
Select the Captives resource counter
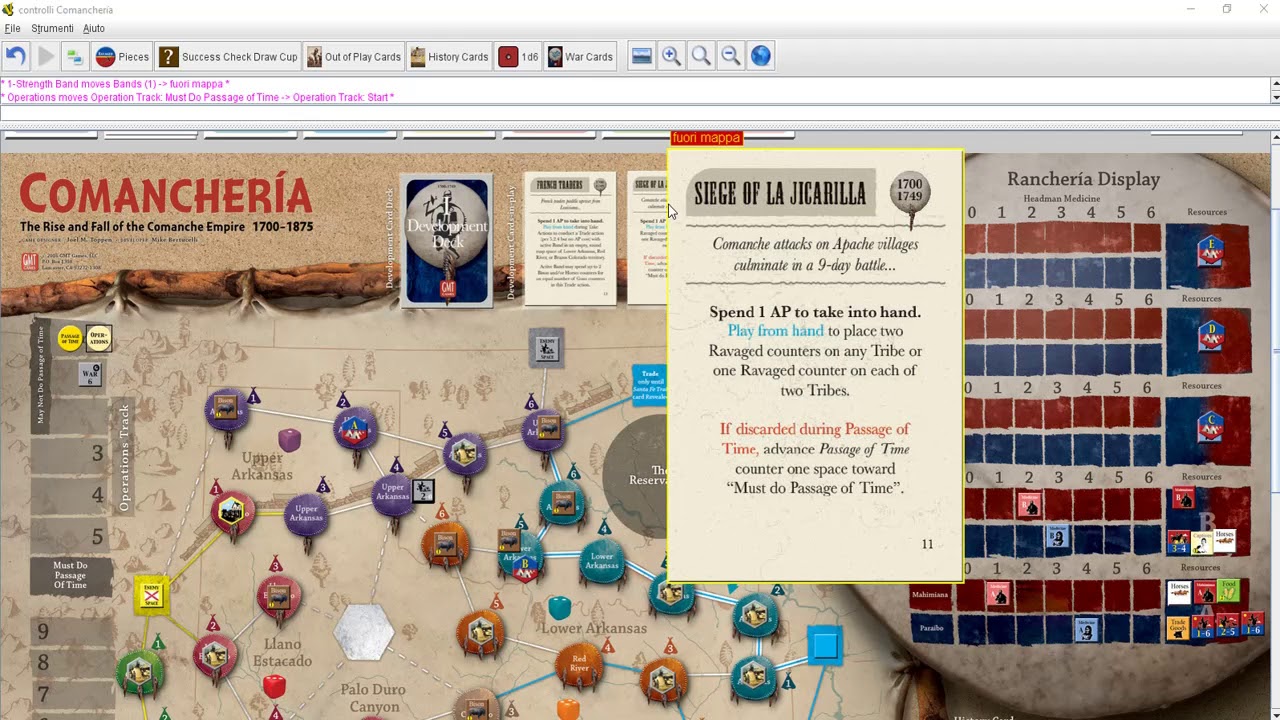(1203, 543)
